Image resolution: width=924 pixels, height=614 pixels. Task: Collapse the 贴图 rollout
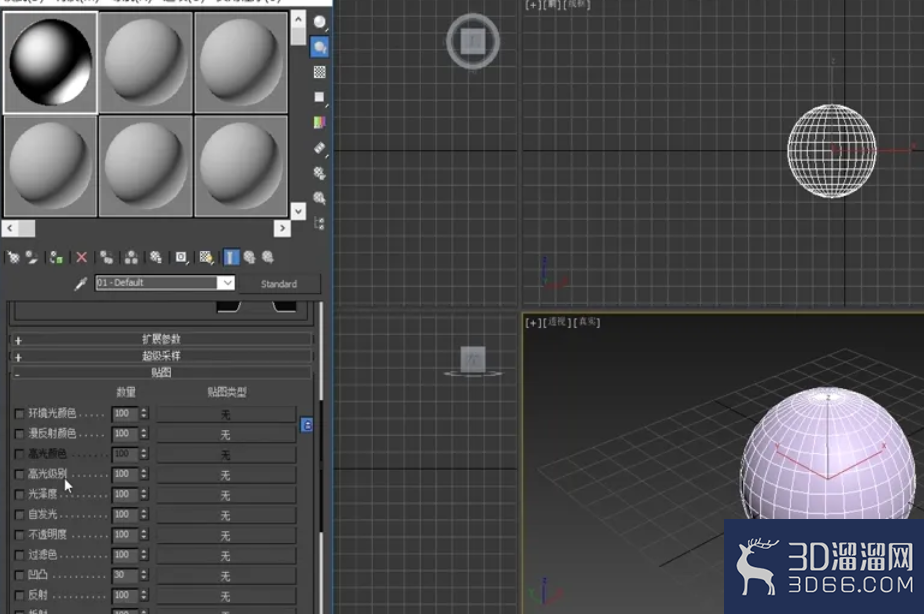(x=161, y=372)
